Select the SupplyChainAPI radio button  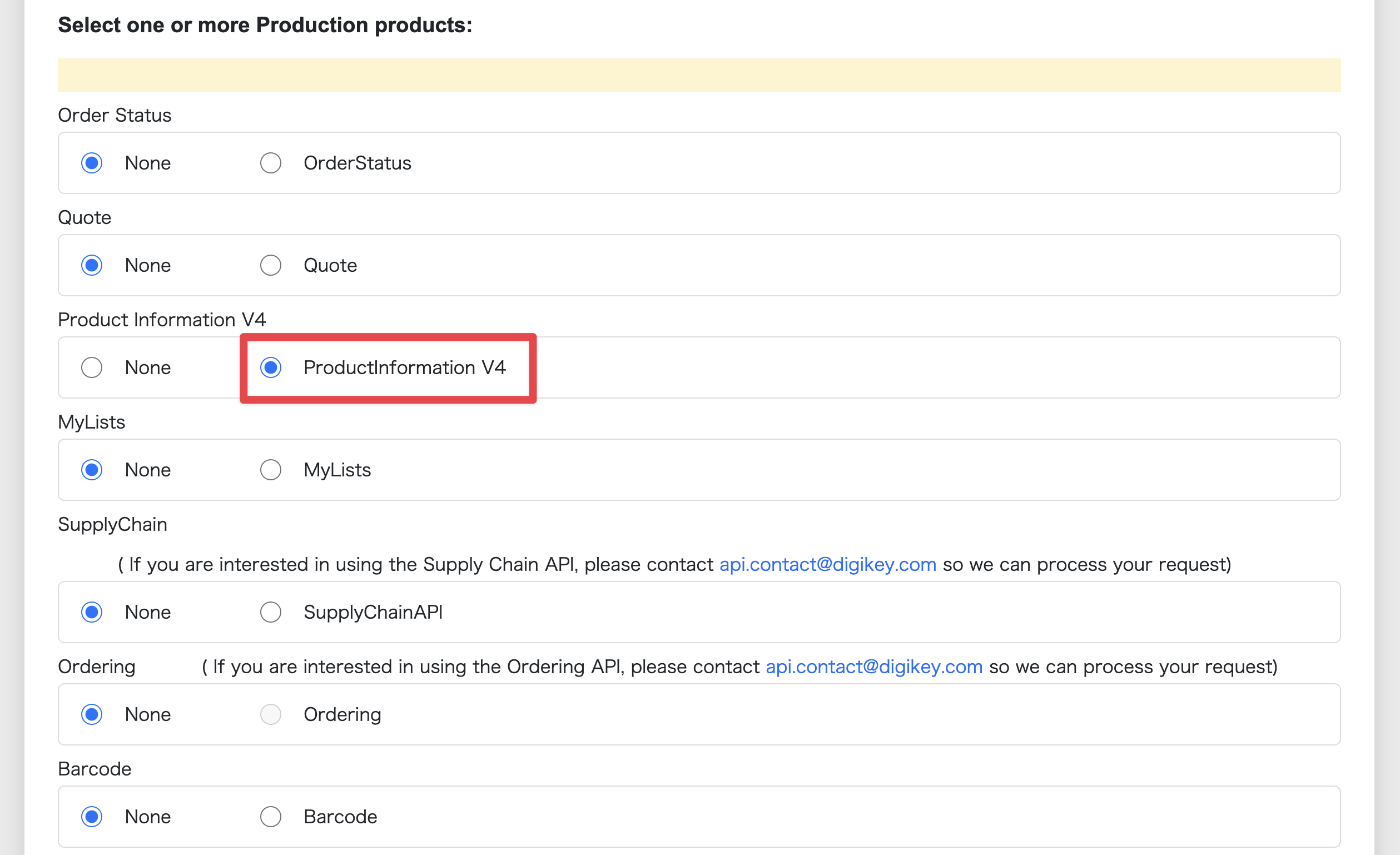pyautogui.click(x=270, y=612)
